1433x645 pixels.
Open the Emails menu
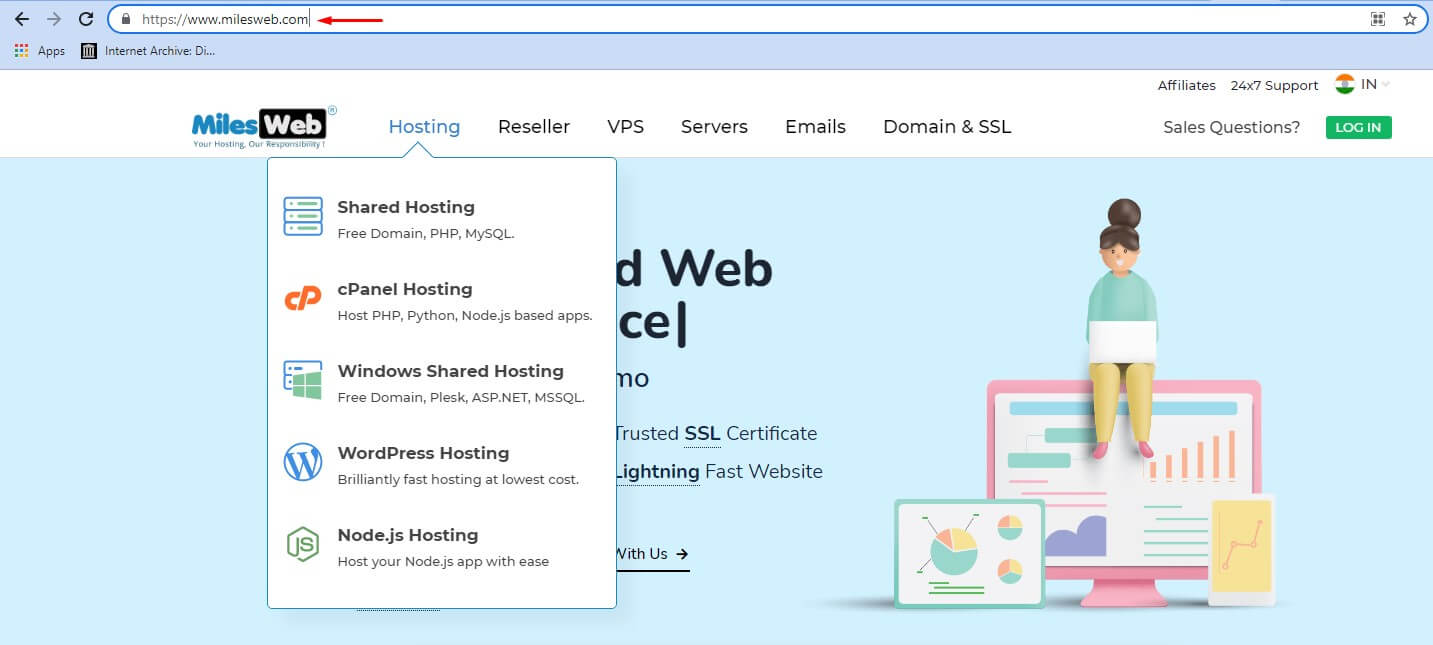pos(815,127)
